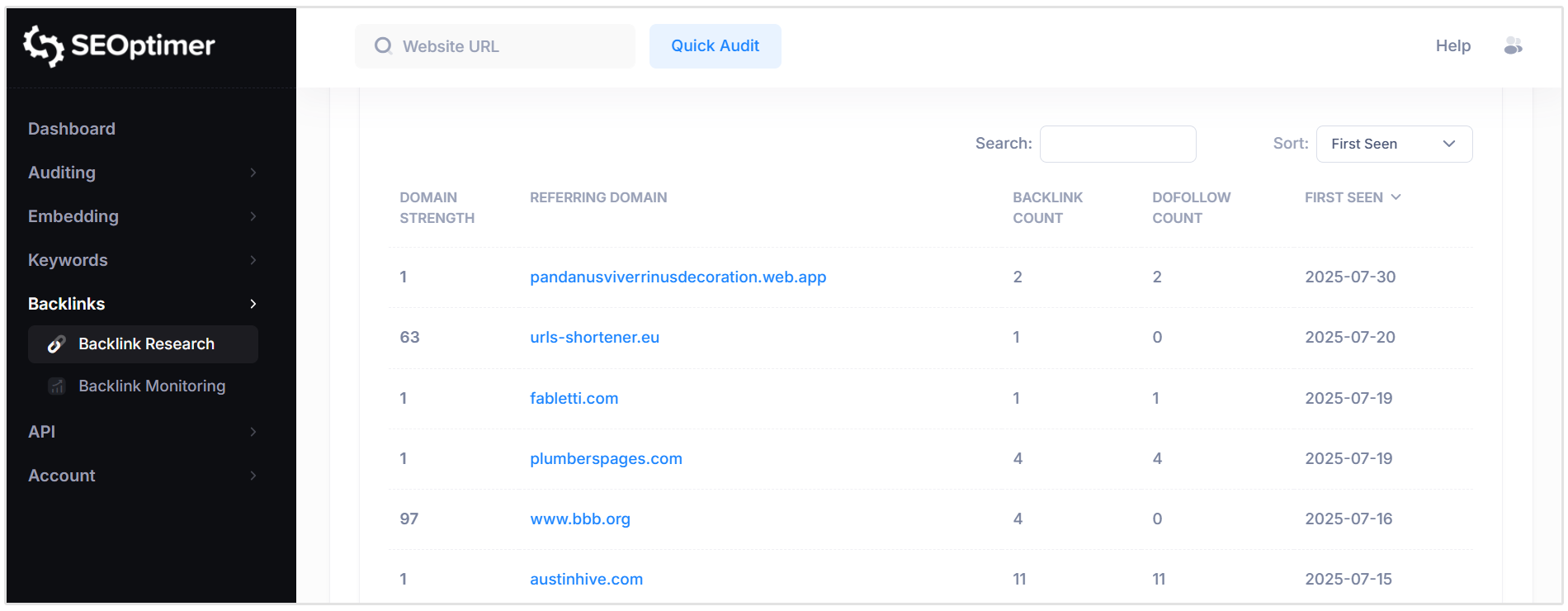Click the chart icon beside Backlink Monitoring
The width and height of the screenshot is (1568, 611).
(x=55, y=386)
